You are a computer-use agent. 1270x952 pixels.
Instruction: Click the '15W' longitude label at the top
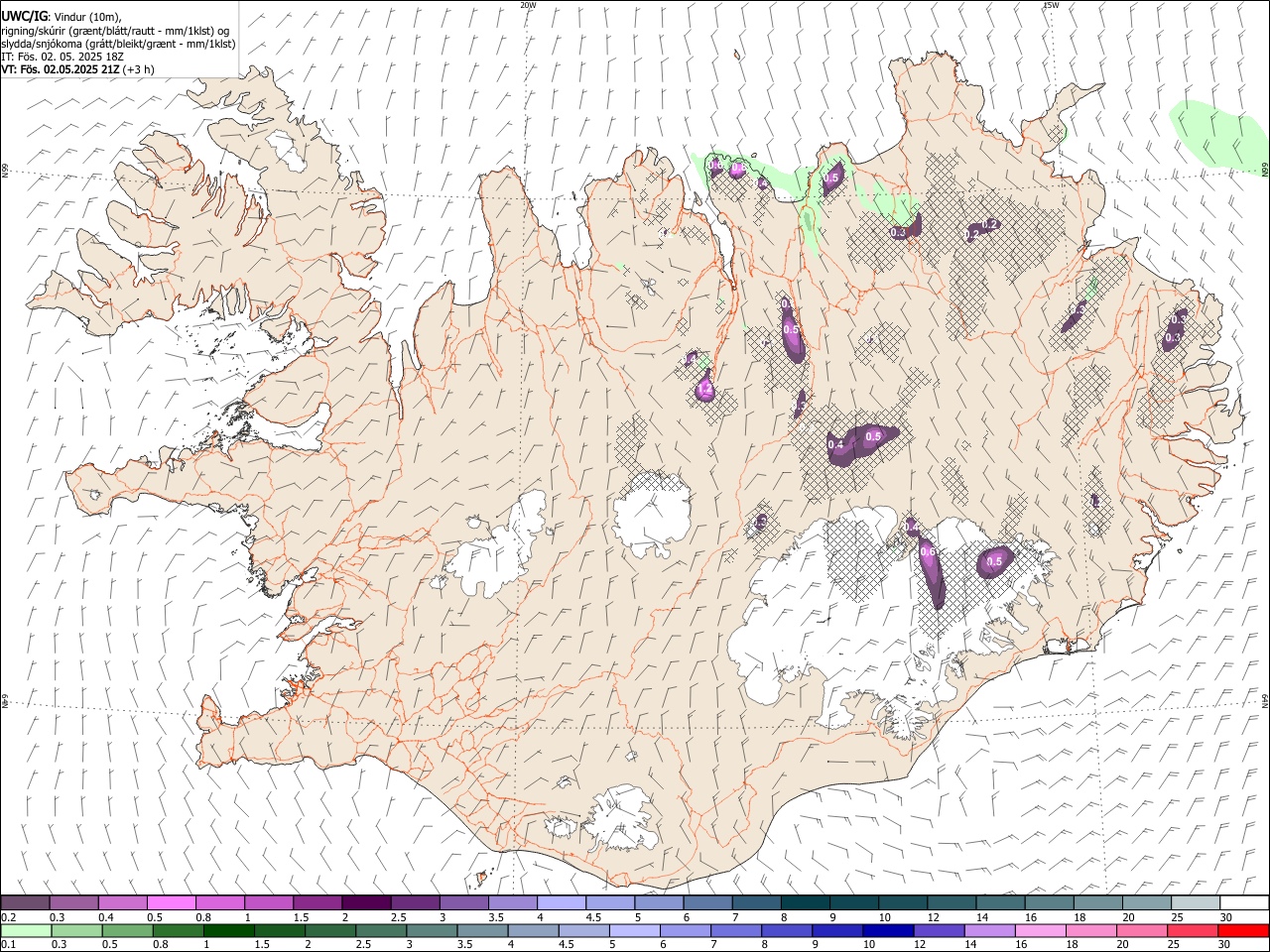(x=1051, y=5)
